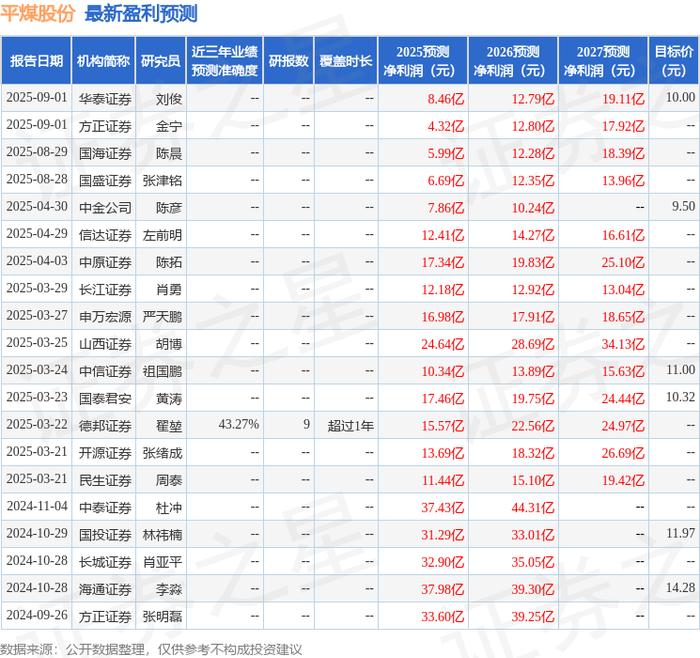The image size is (700, 658).
Task: Select the 长城证券 institution cell
Action: 105,562
